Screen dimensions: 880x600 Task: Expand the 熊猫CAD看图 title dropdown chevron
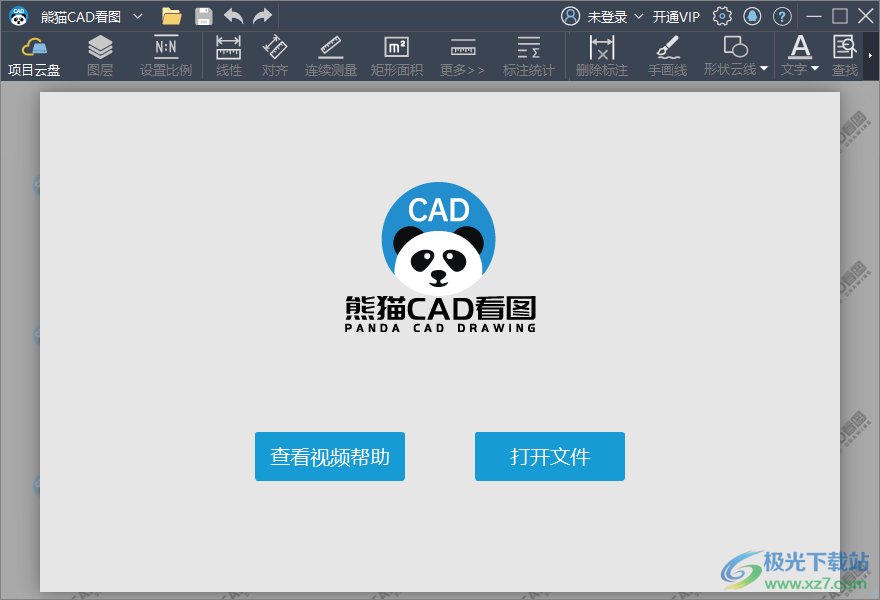tap(138, 16)
